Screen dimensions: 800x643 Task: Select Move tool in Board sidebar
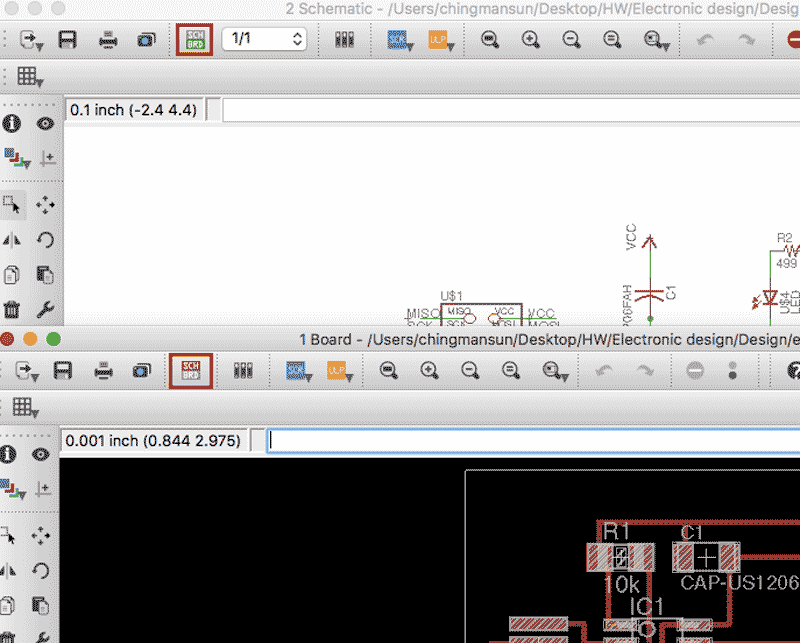[41, 536]
